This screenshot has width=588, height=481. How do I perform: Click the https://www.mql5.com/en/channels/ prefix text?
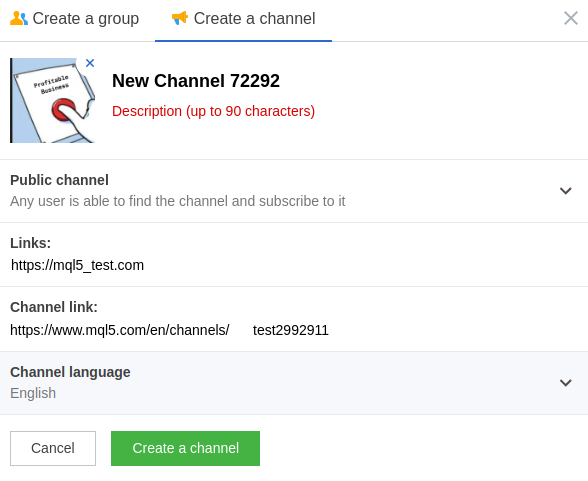tap(120, 330)
